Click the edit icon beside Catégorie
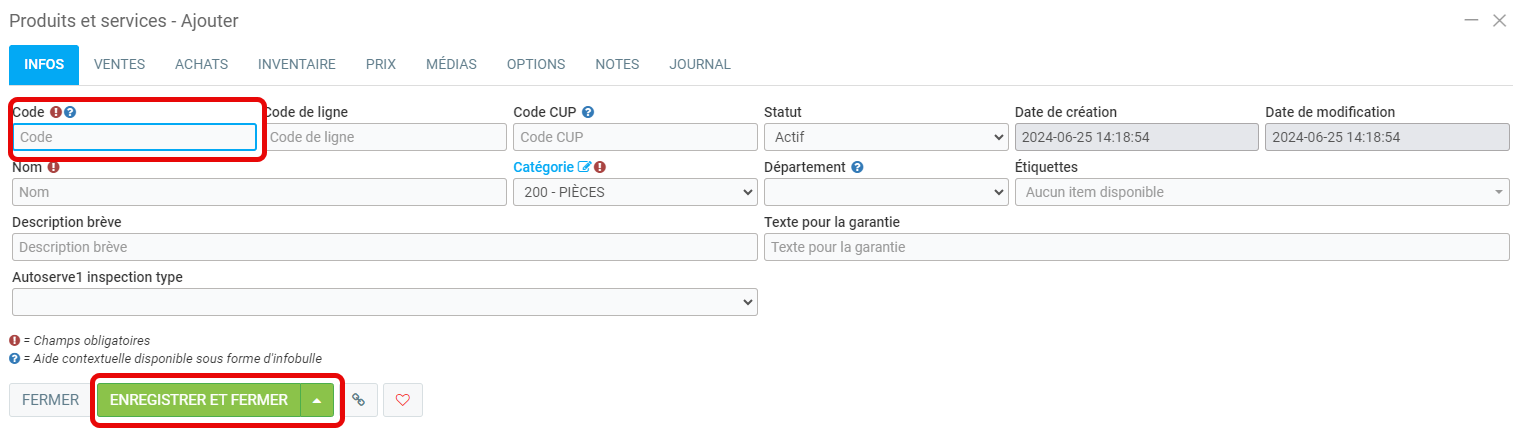The image size is (1519, 428). pyautogui.click(x=584, y=167)
